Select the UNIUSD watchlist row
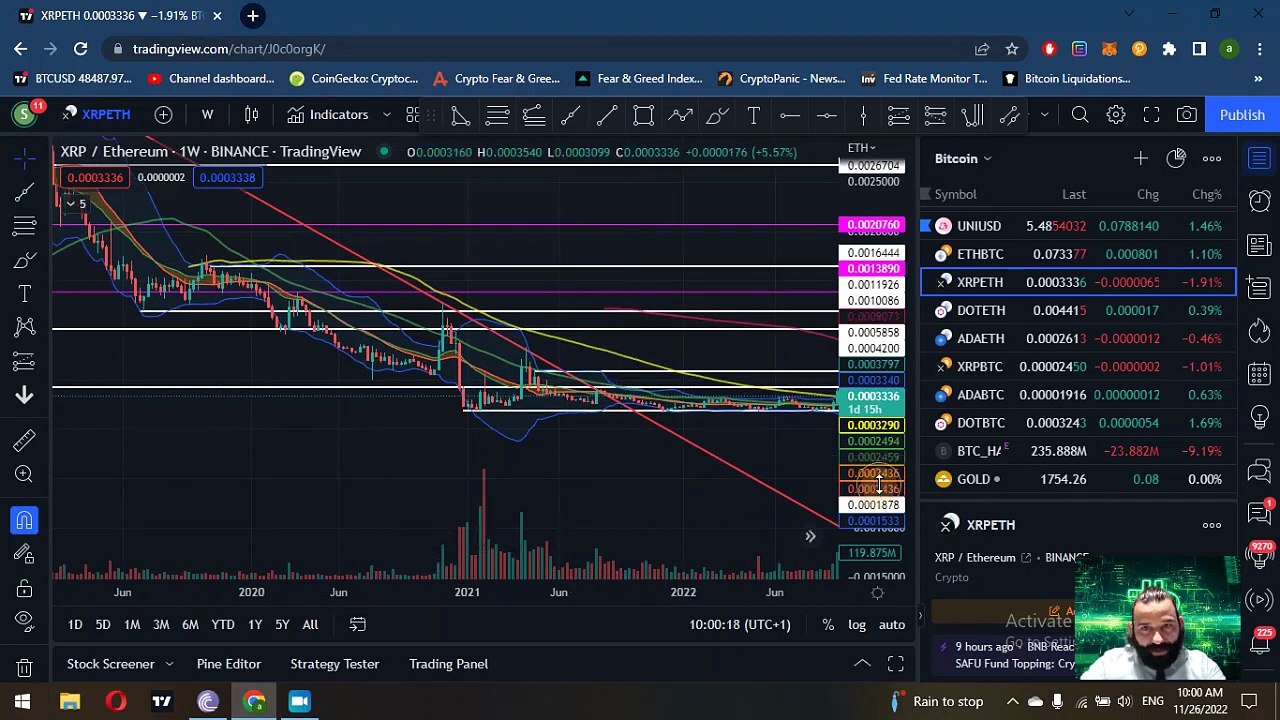 click(x=1078, y=226)
